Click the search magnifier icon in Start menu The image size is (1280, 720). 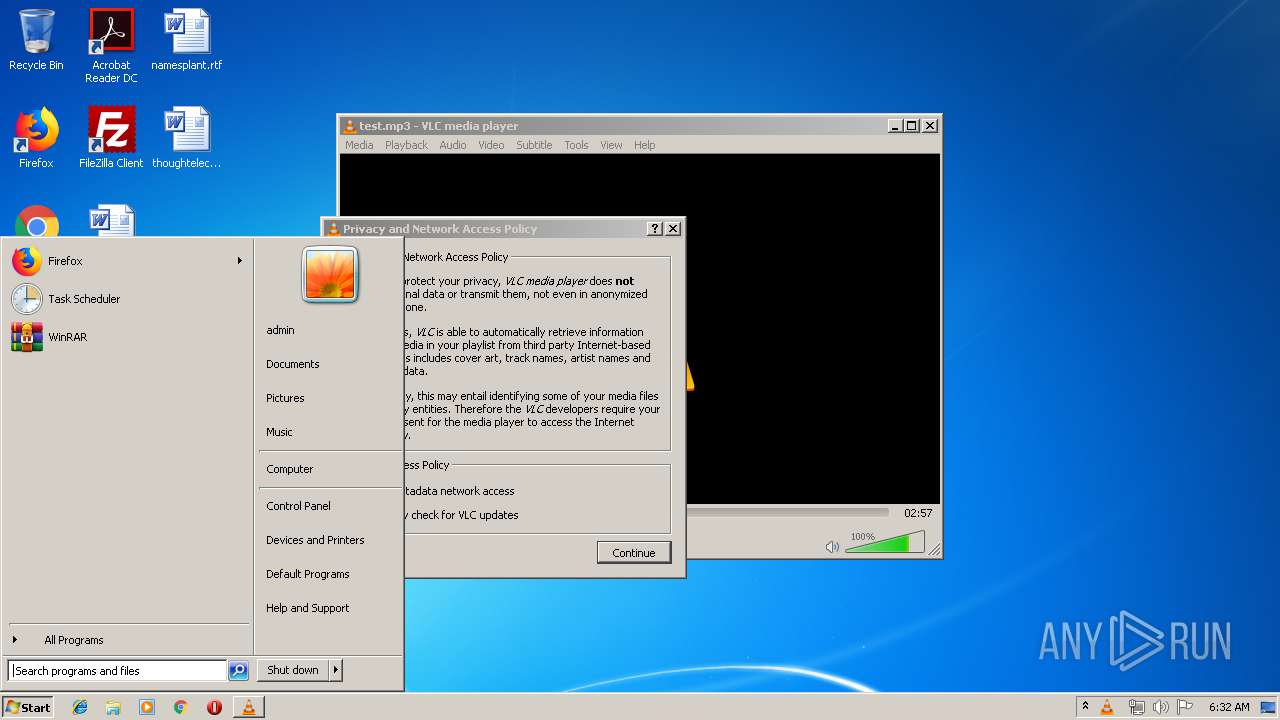238,671
